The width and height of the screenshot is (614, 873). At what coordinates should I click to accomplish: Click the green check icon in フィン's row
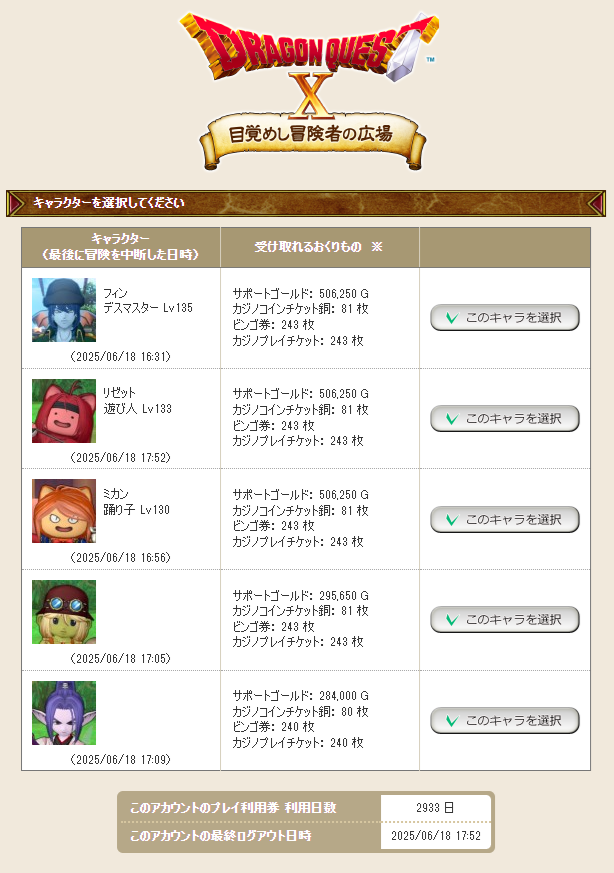click(452, 318)
